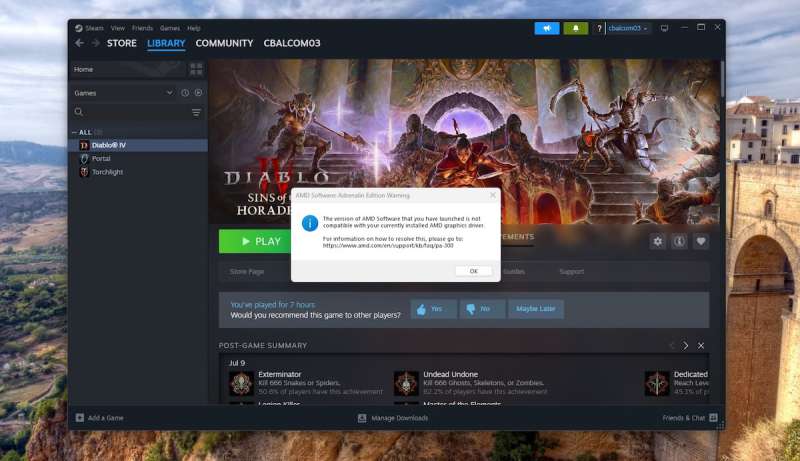The height and width of the screenshot is (461, 800).
Task: Close the AMD Software warning dialog
Action: (x=492, y=195)
